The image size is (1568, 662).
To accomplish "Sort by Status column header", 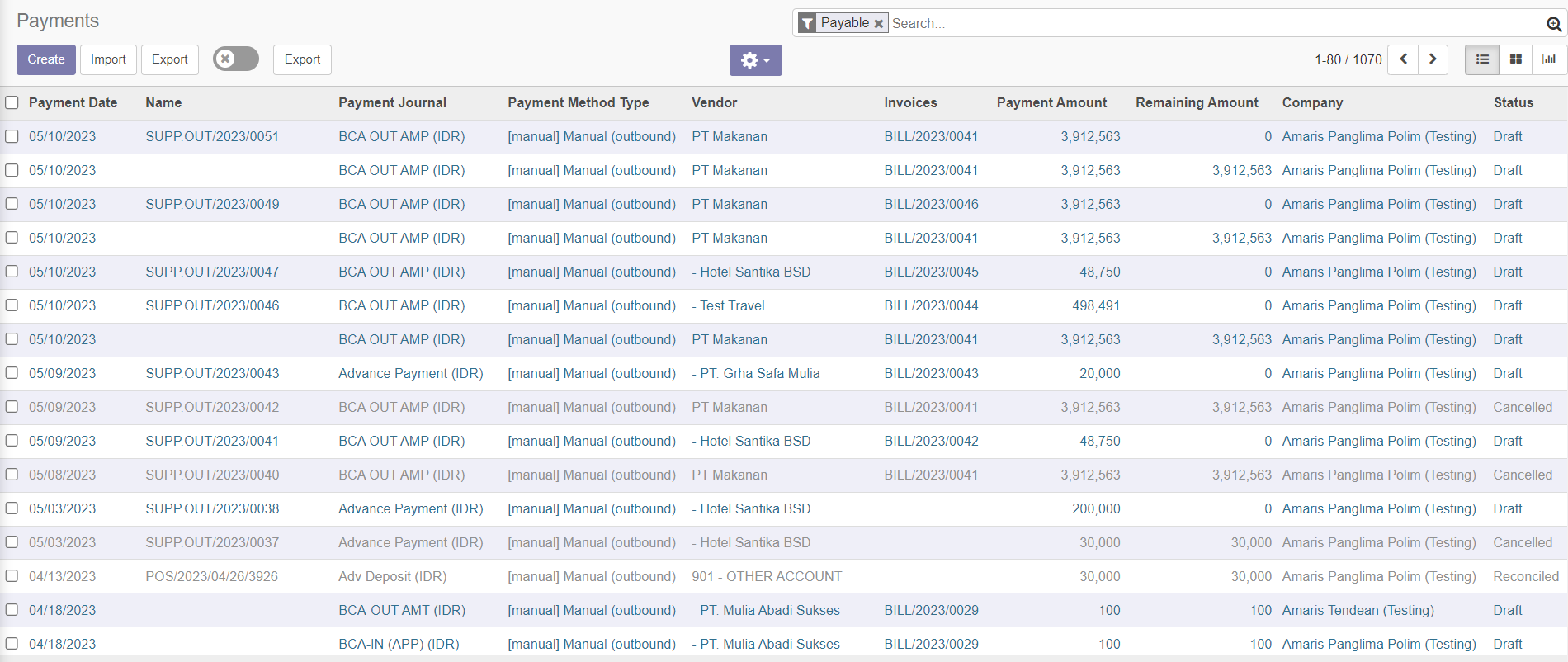I will point(1513,102).
